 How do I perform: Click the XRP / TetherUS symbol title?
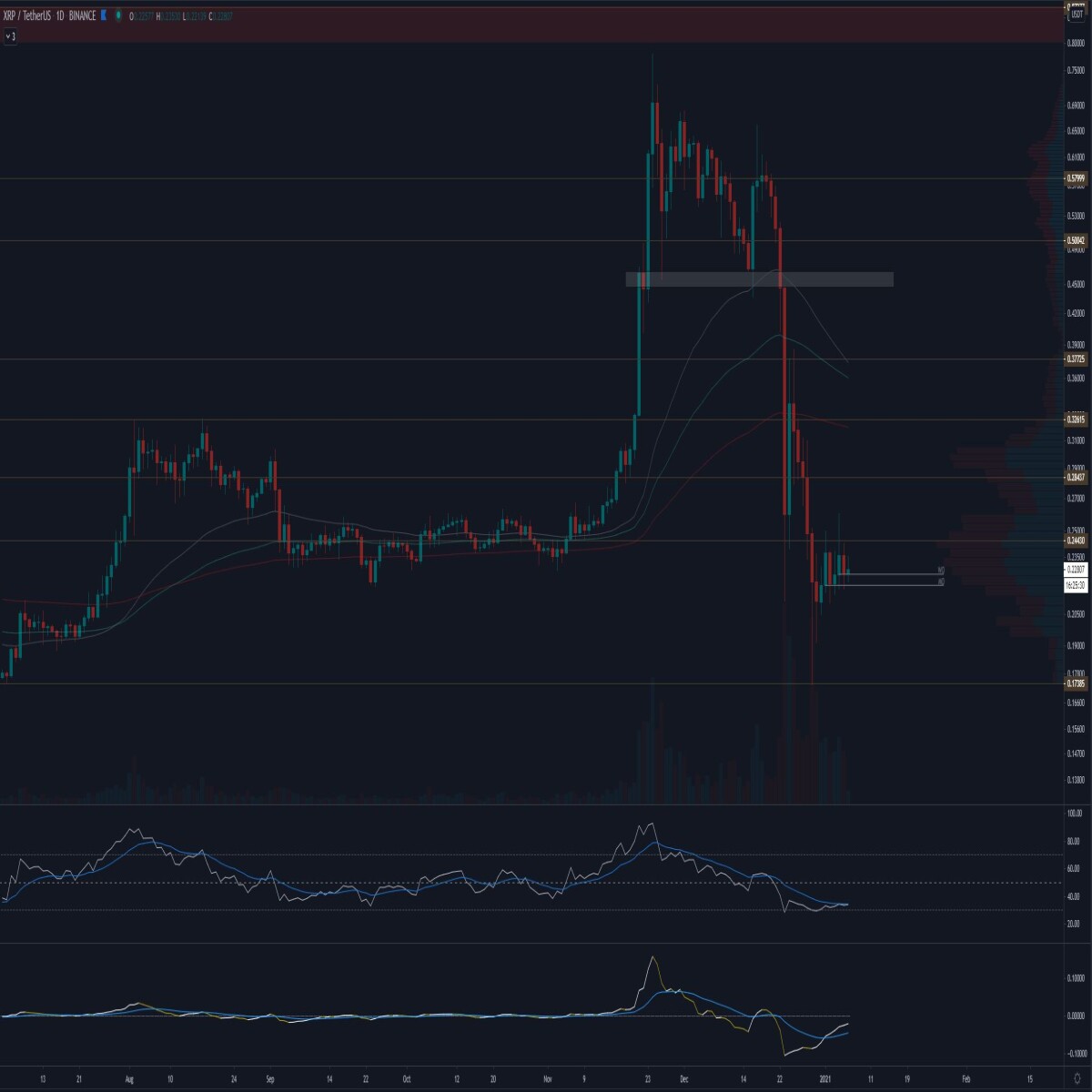pyautogui.click(x=27, y=16)
